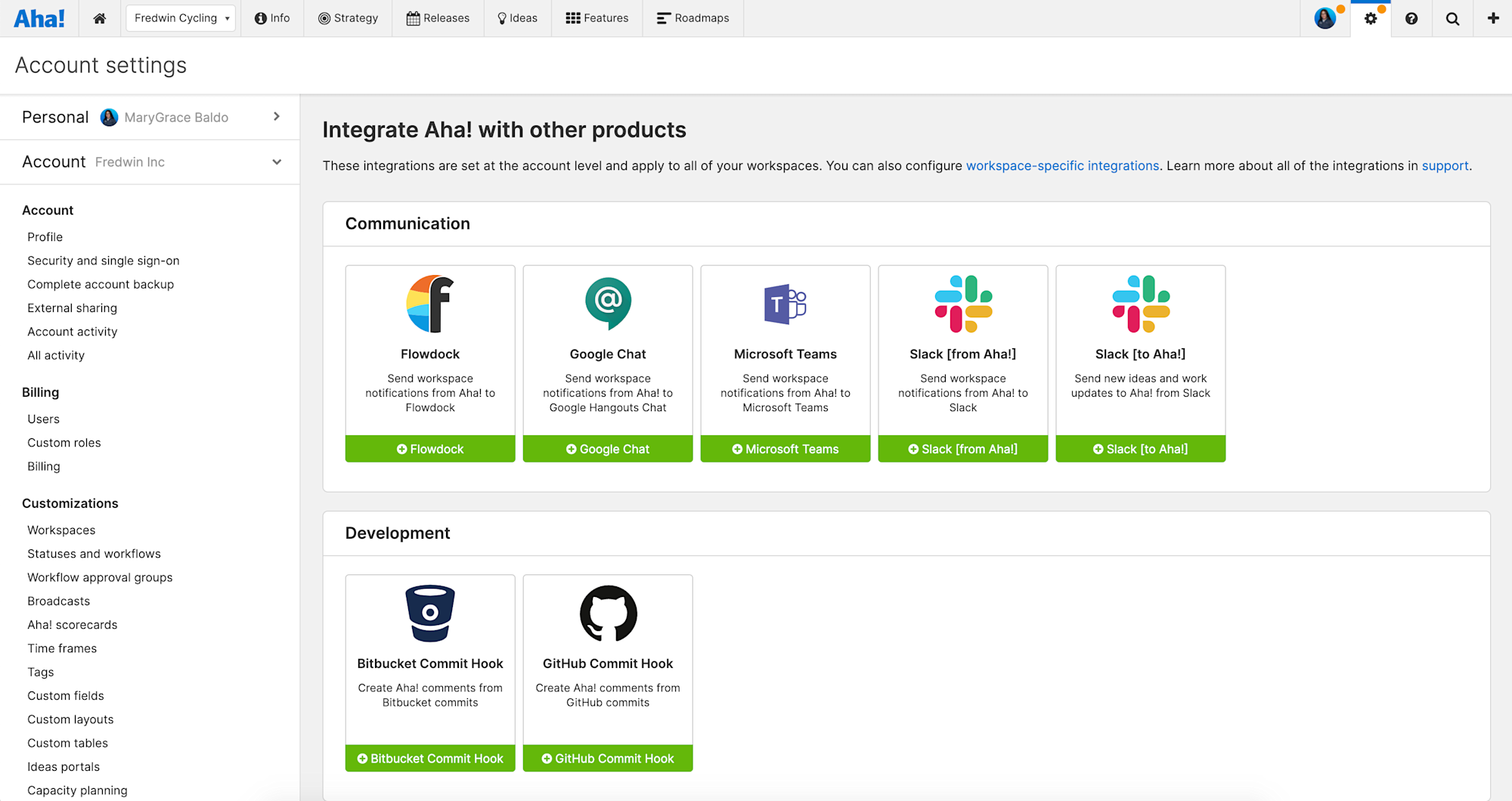The height and width of the screenshot is (801, 1512).
Task: Click the plus add icon
Action: click(x=1492, y=18)
